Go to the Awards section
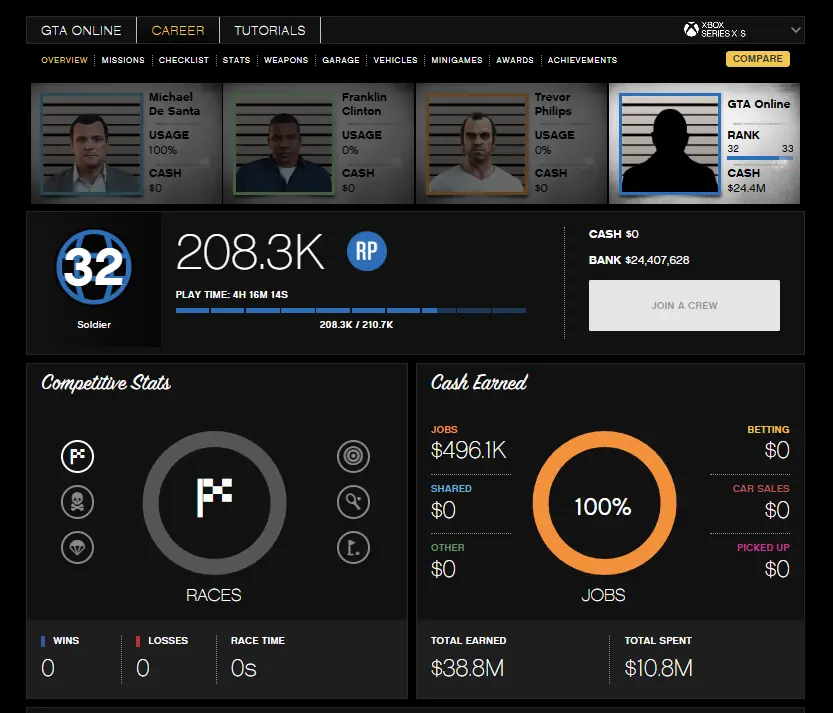 point(515,60)
